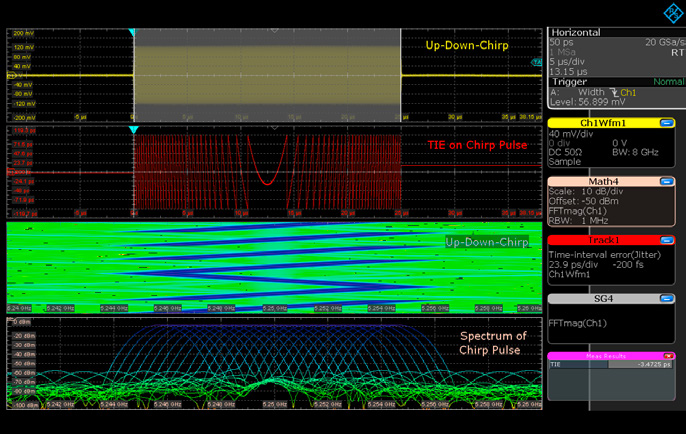This screenshot has height=434, width=686.
Task: Minimize the SG4 signal box
Action: click(x=667, y=299)
